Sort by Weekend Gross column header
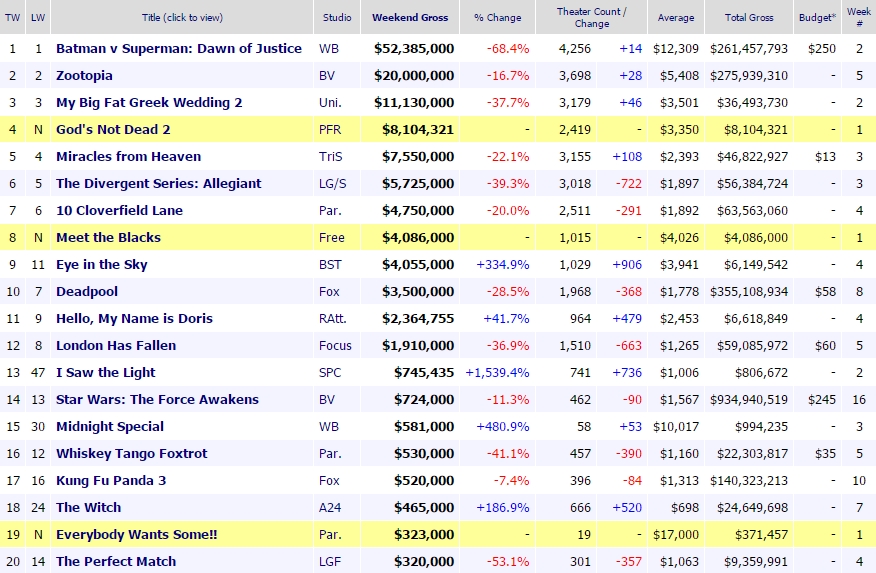The height and width of the screenshot is (573, 876). (x=410, y=17)
